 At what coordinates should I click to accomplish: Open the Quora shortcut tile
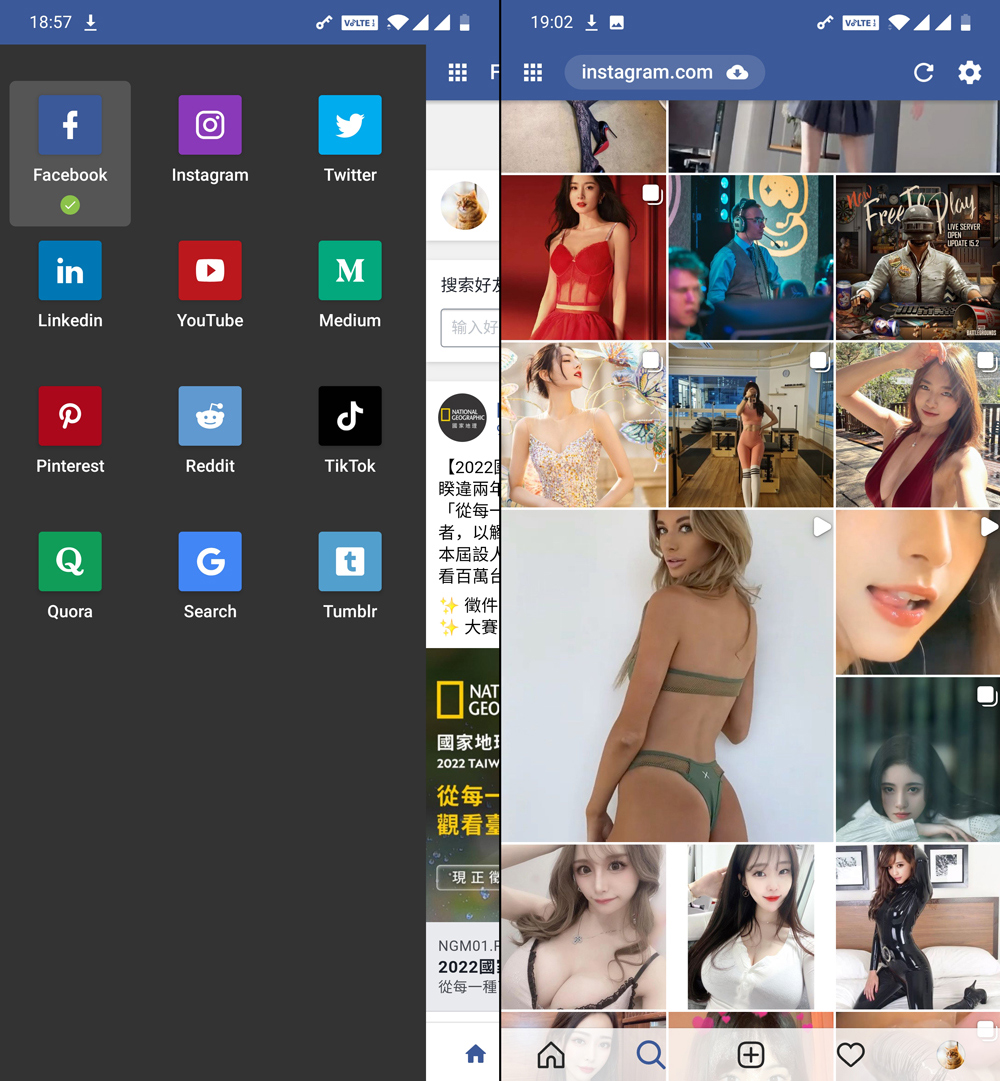point(70,576)
